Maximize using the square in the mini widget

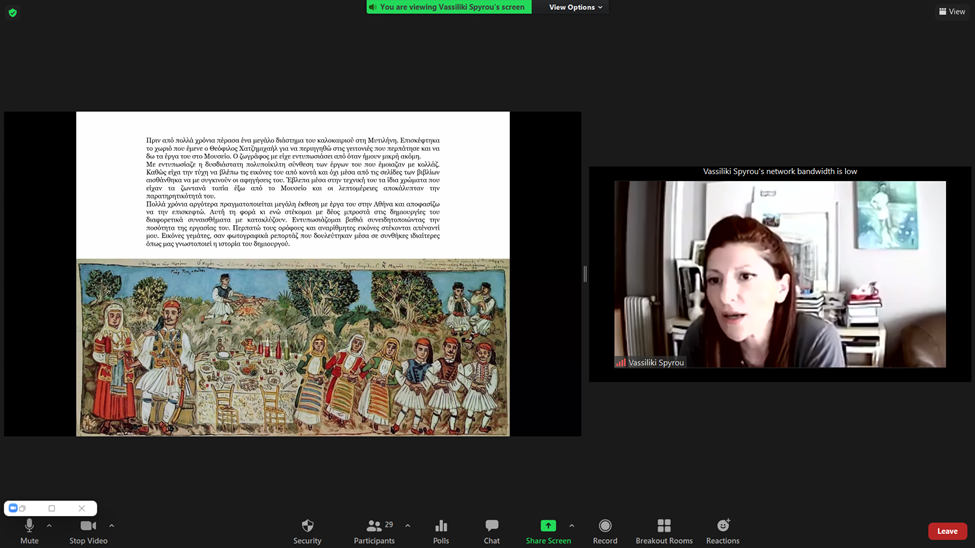click(x=52, y=508)
